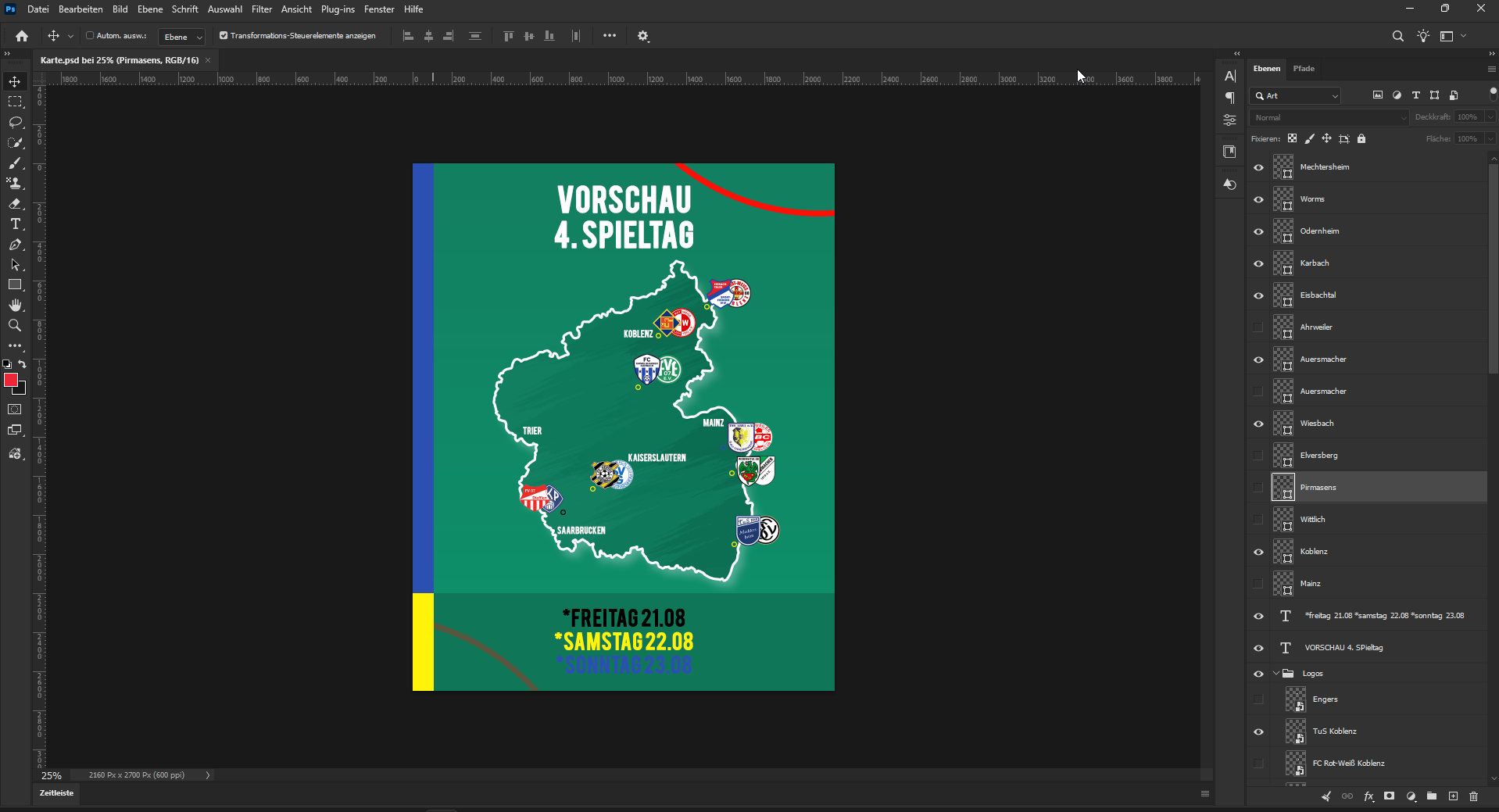
Task: Select the Brush tool
Action: pyautogui.click(x=15, y=163)
